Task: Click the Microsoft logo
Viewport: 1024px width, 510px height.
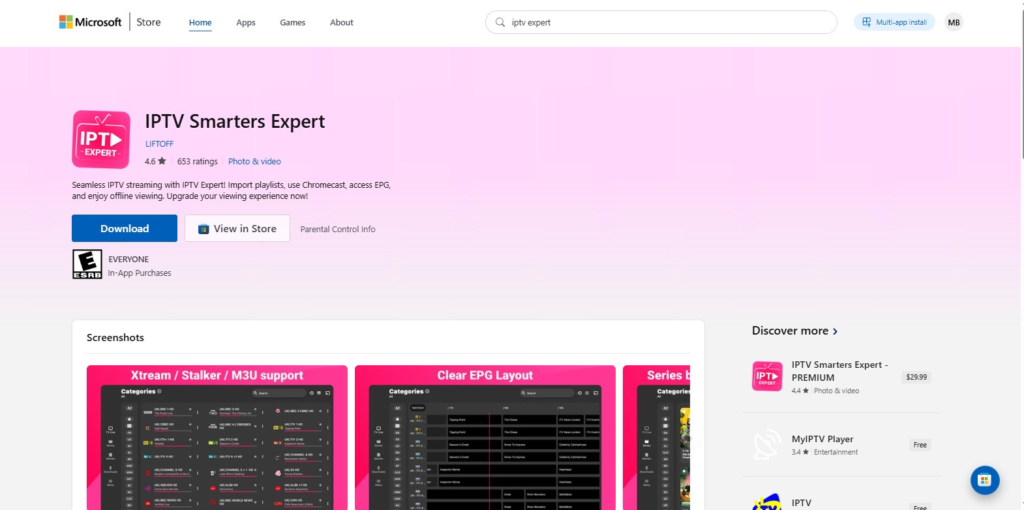Action: point(90,22)
